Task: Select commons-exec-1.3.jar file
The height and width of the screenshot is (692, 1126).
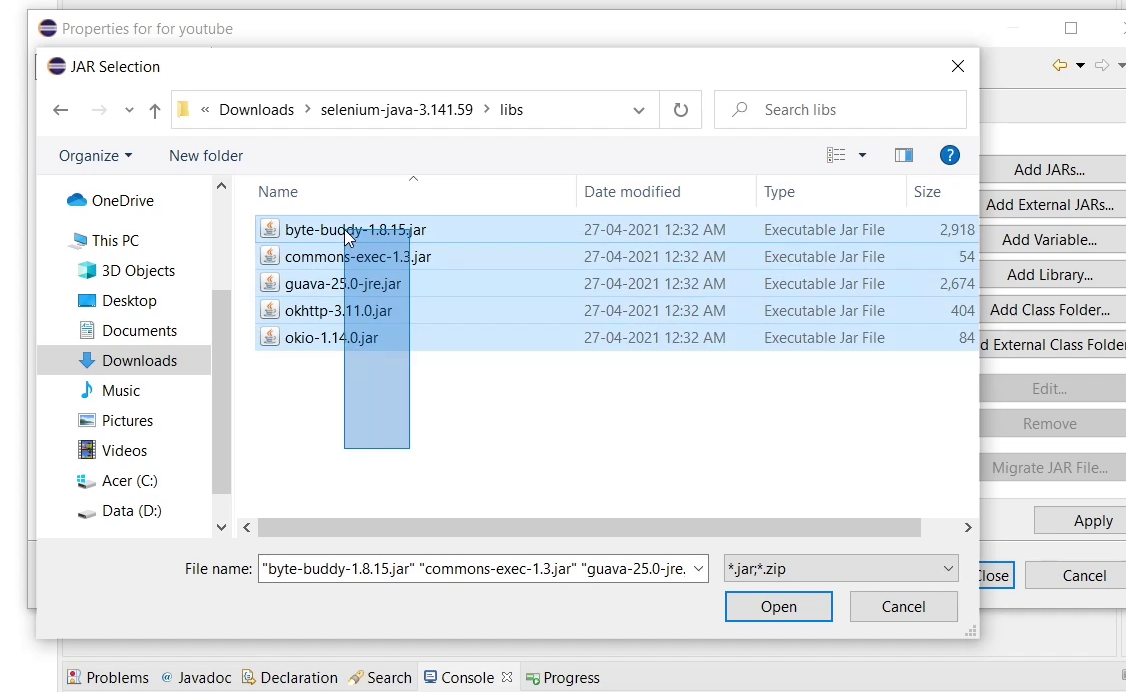Action: pos(616,257)
